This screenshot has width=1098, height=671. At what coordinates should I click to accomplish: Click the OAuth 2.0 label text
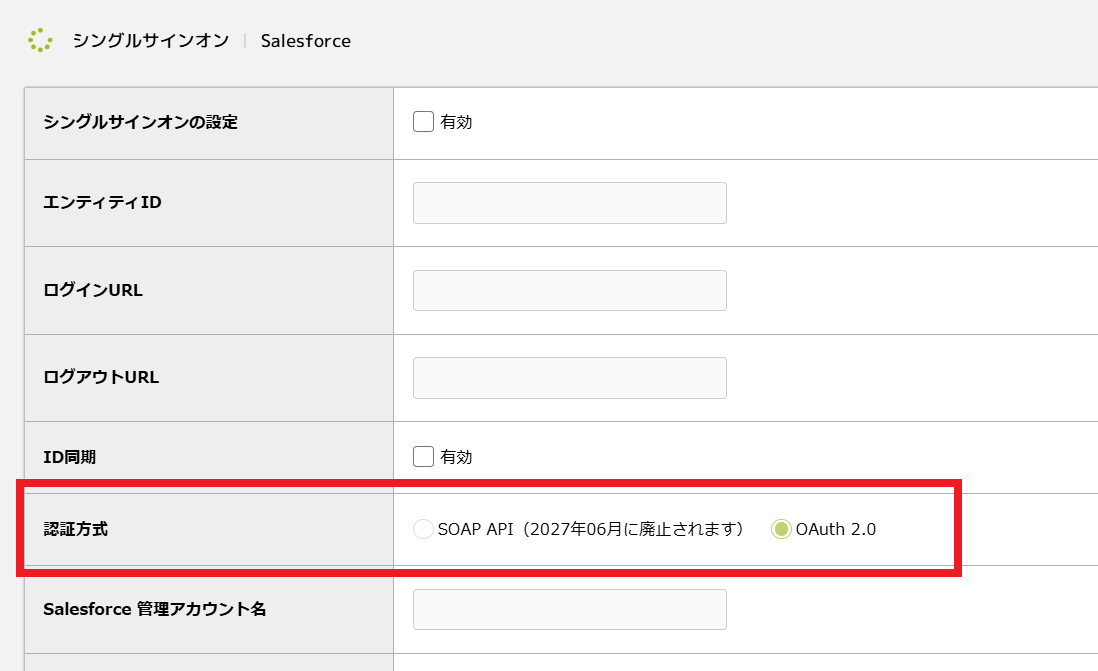(x=835, y=529)
